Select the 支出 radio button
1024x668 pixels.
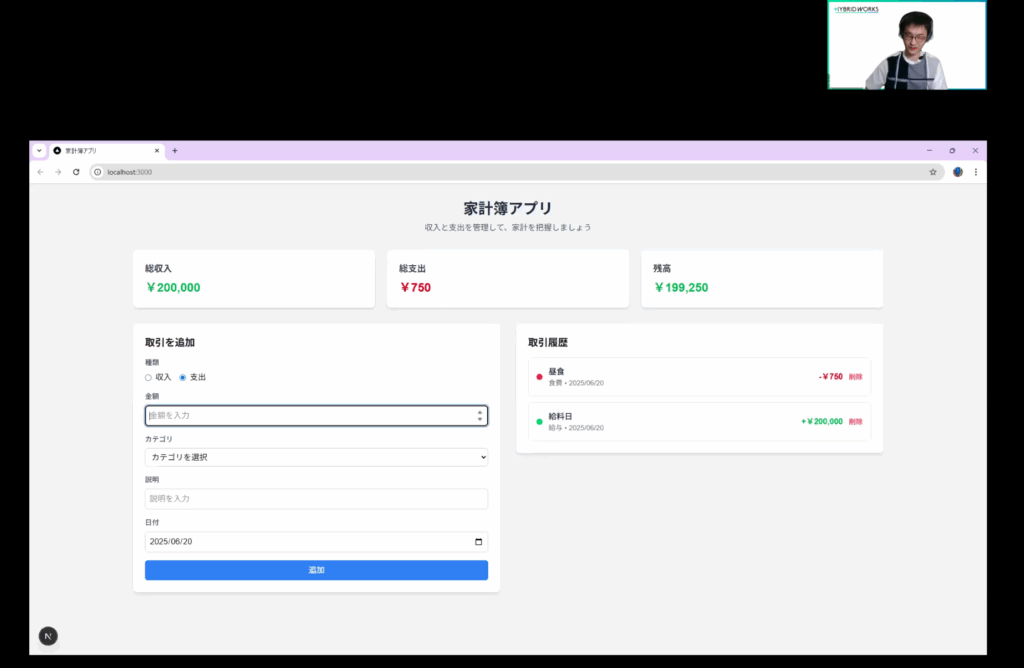[183, 377]
